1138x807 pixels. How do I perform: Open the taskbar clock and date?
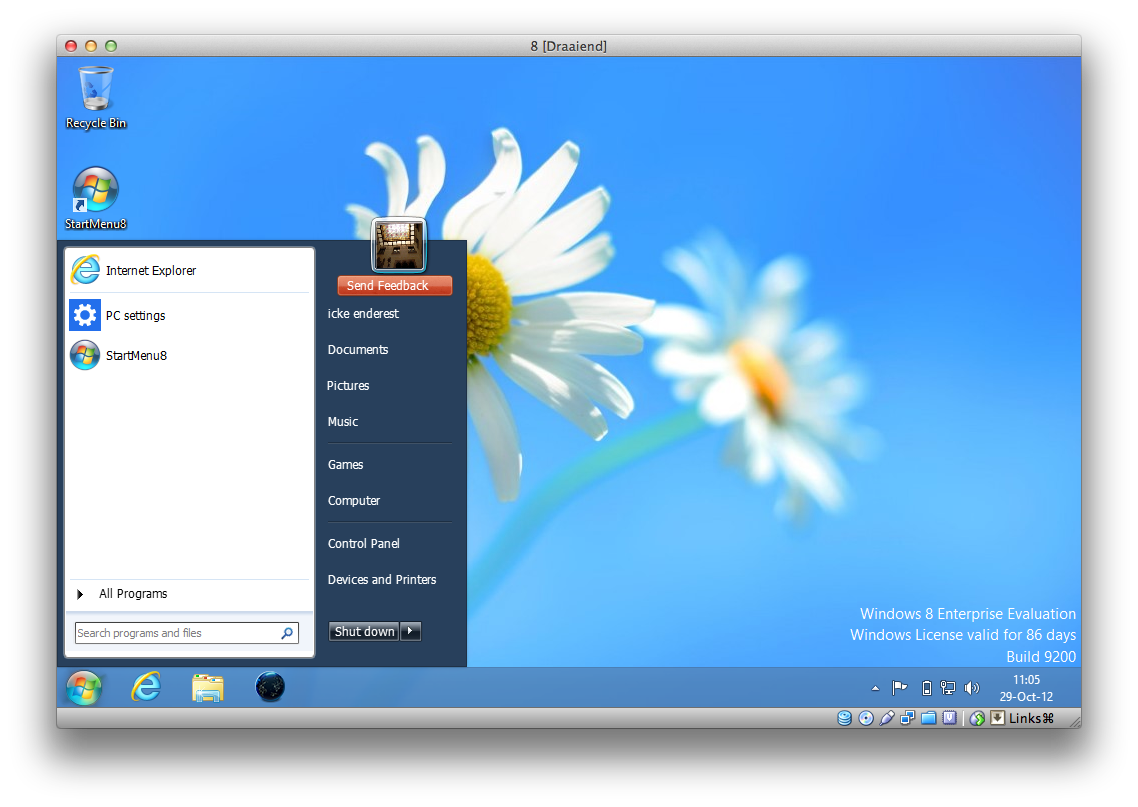click(1026, 688)
